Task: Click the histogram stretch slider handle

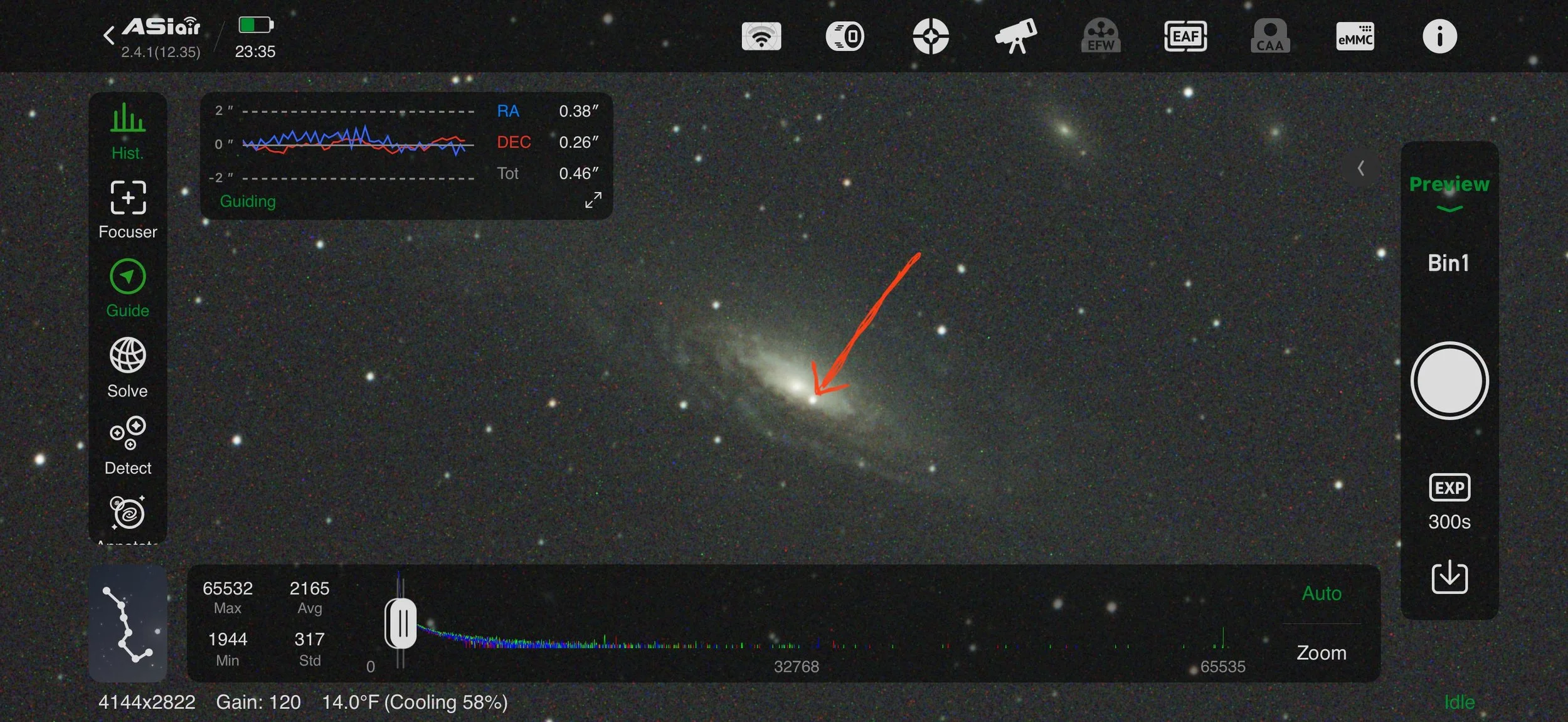Action: [400, 624]
